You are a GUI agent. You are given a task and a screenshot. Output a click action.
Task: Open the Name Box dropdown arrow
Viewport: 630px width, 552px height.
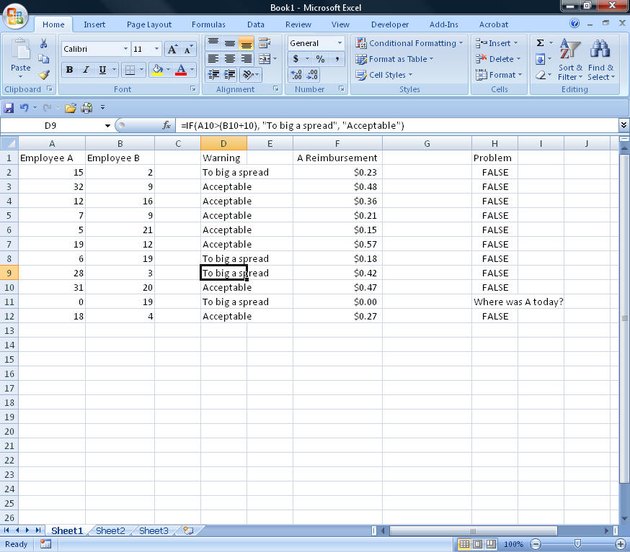(107, 126)
